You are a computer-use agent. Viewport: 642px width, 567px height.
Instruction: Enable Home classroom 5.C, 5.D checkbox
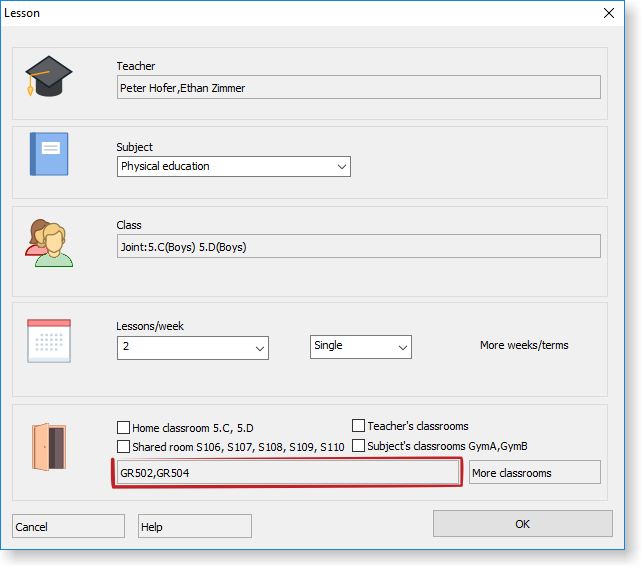click(x=124, y=428)
